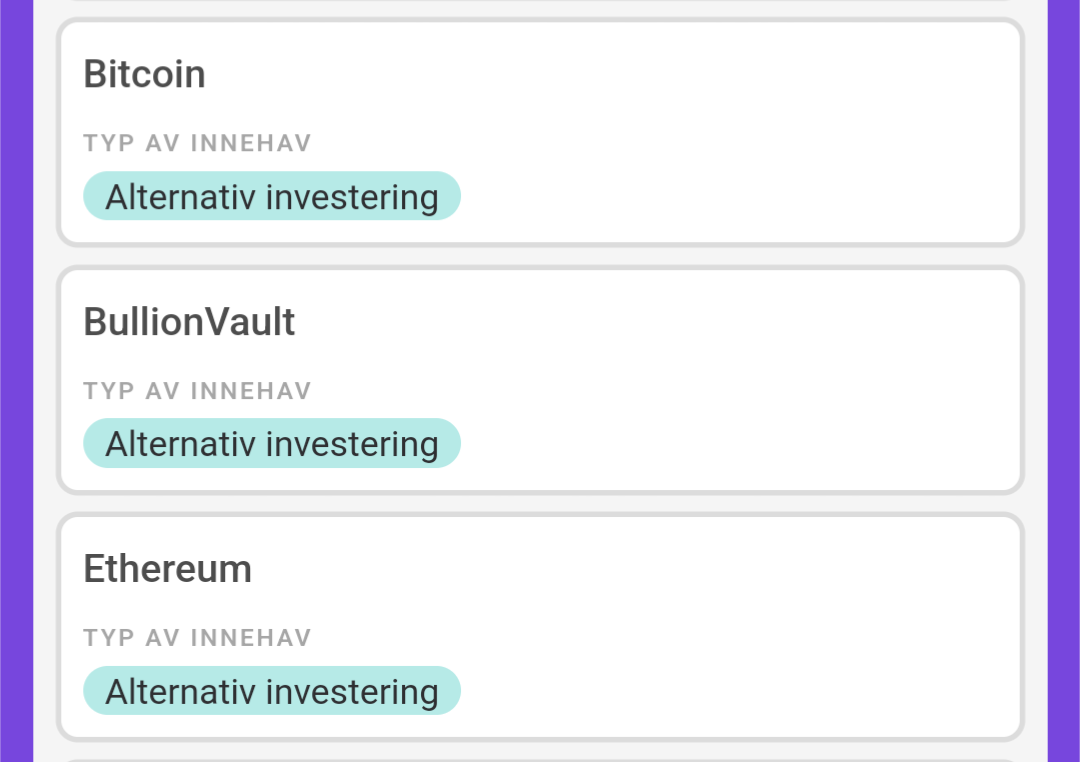Click the partially visible card below Ethereum

tap(540, 759)
